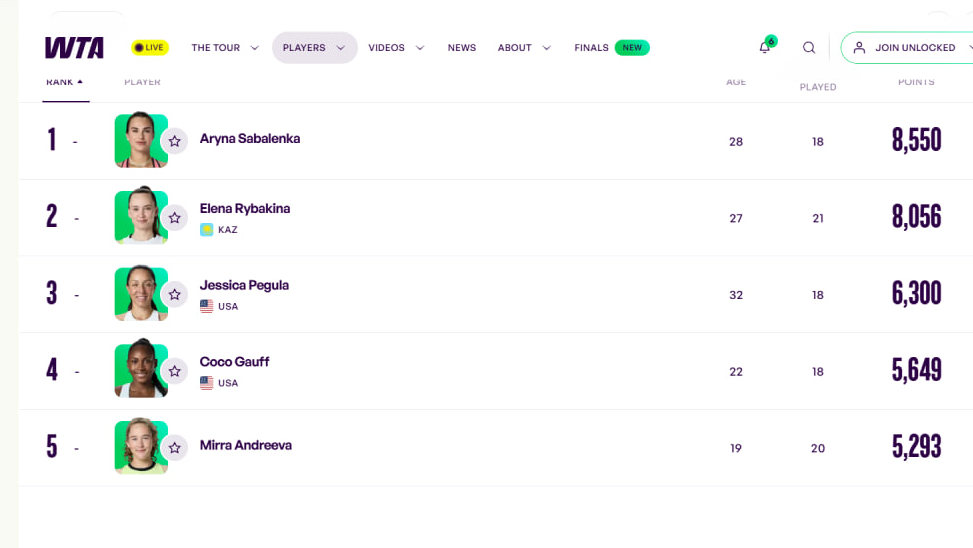Screen dimensions: 973x548
Task: Click Kazakhstan flag by Rybakina
Action: coord(207,230)
